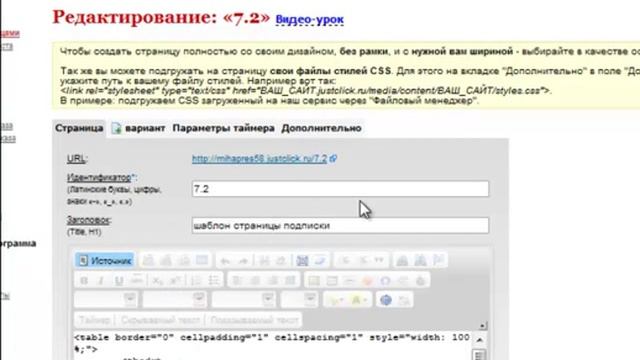The width and height of the screenshot is (640, 360).
Task: Open the Дополнительно tab
Action: coord(321,128)
